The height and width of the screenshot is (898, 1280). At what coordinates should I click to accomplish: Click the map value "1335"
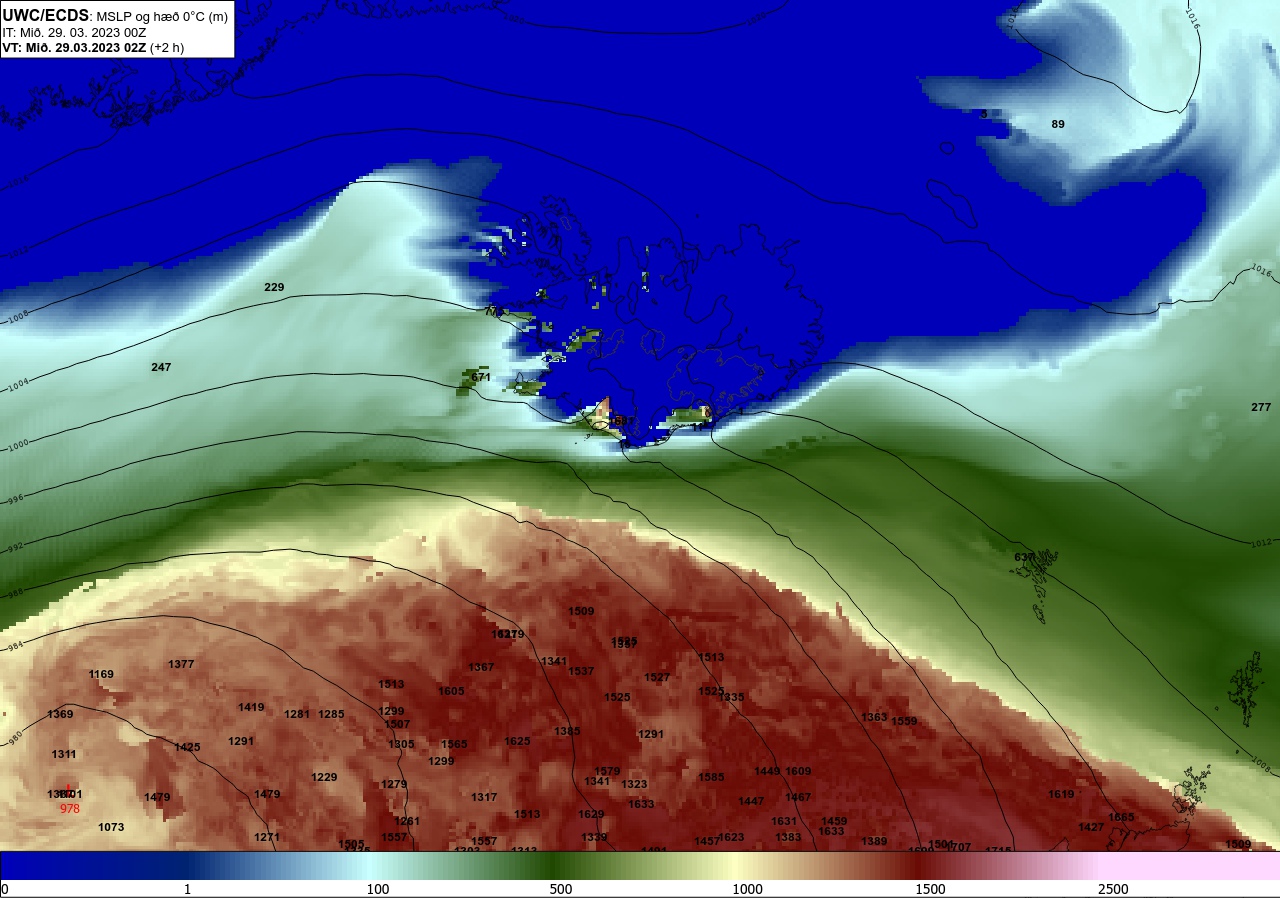(731, 697)
